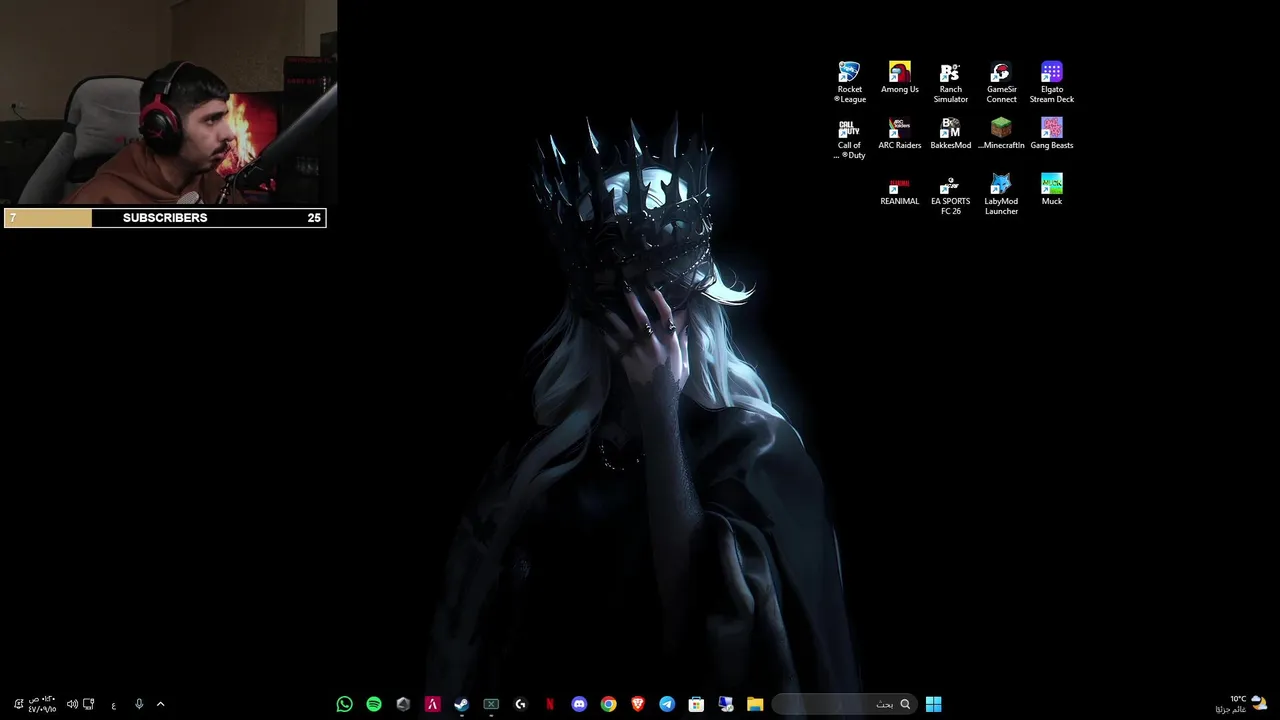Open the Windows Start menu
1280x720 pixels.
coord(933,704)
